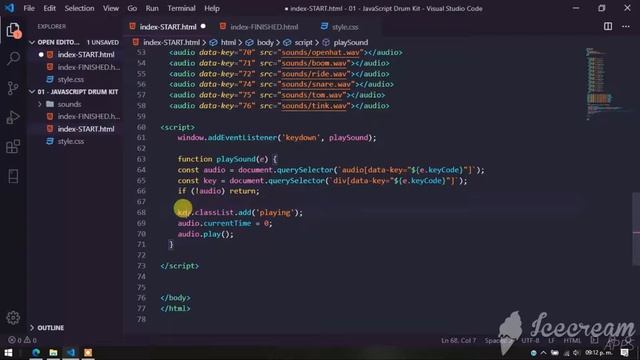
Task: Select index-FINISHED.h... under Open Editors
Action: pos(89,67)
